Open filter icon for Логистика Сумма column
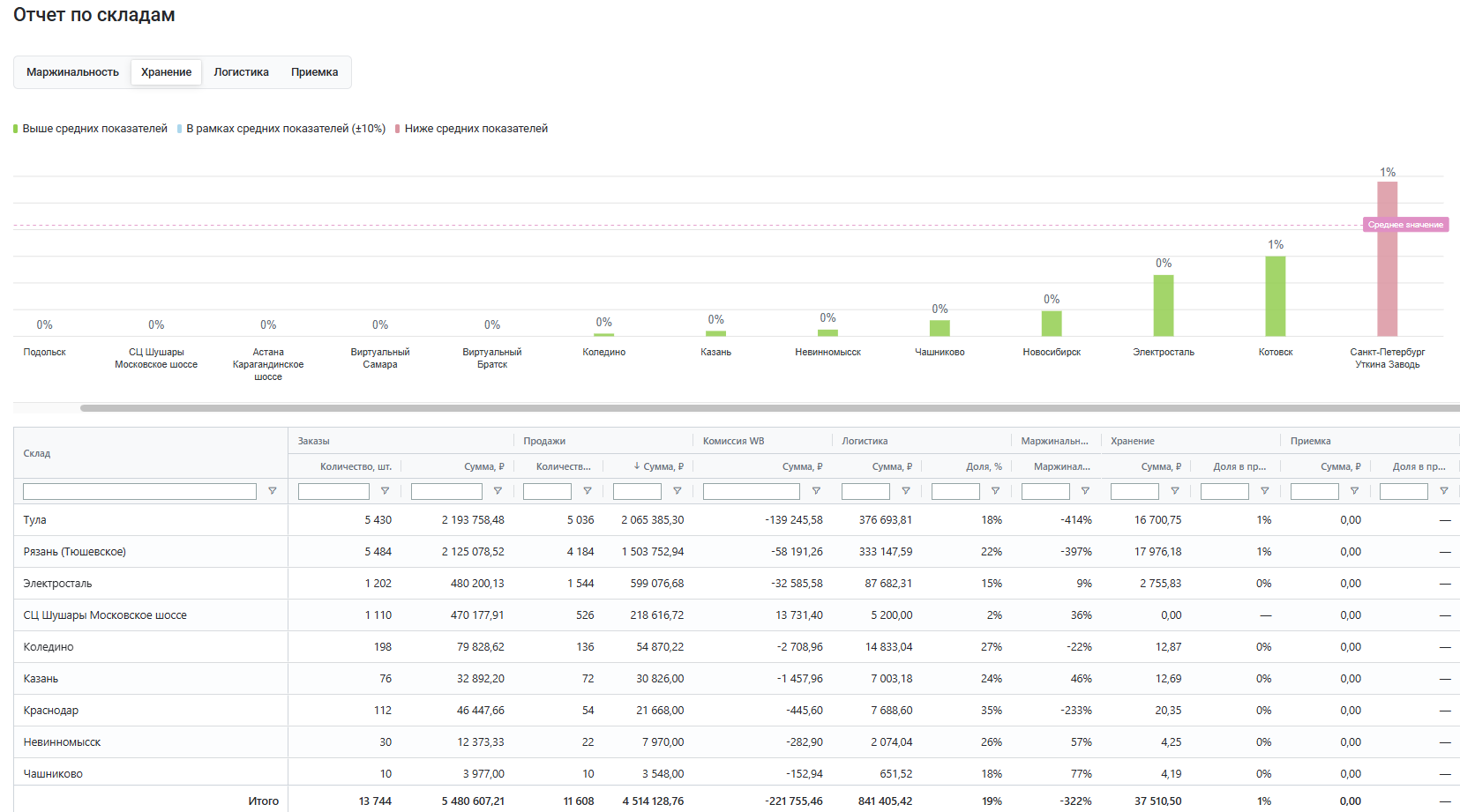1460x812 pixels. tap(906, 491)
